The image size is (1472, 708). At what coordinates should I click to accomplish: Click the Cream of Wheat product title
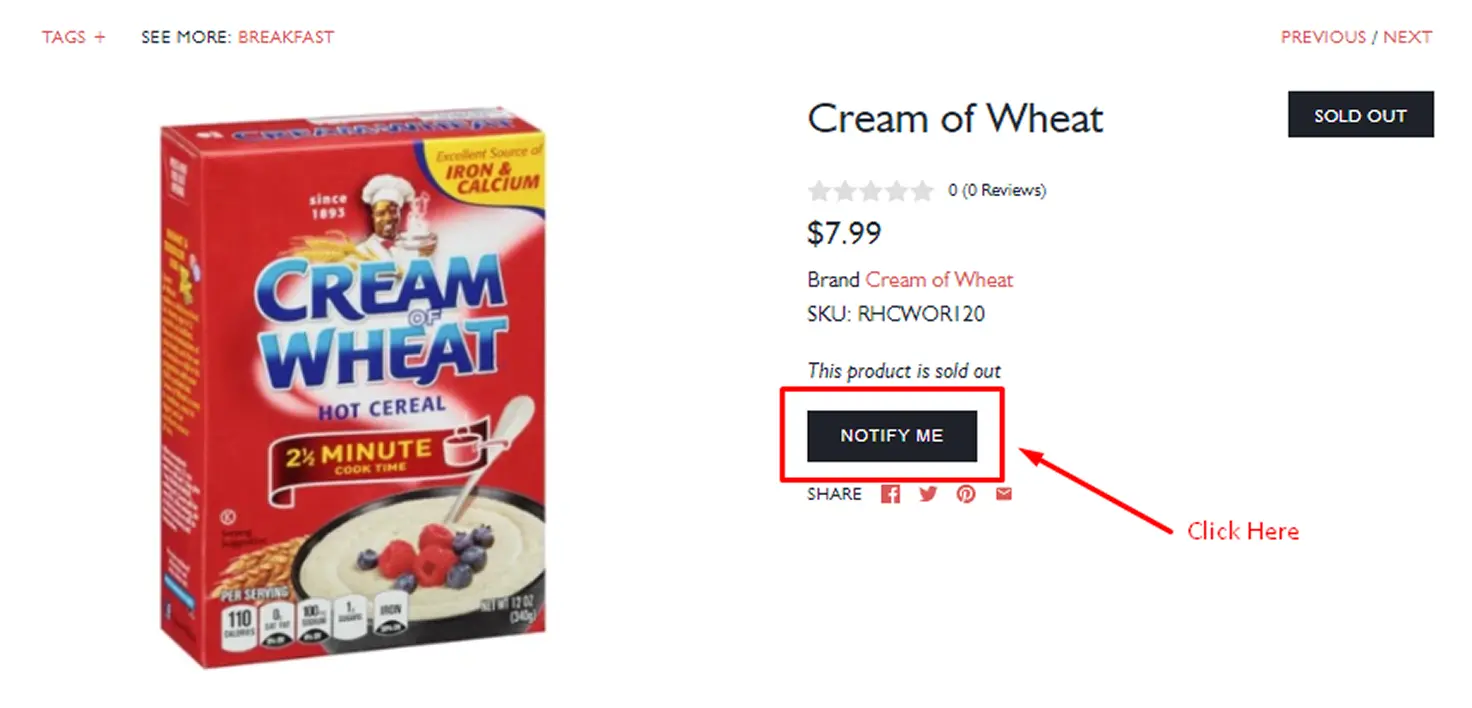click(x=955, y=119)
